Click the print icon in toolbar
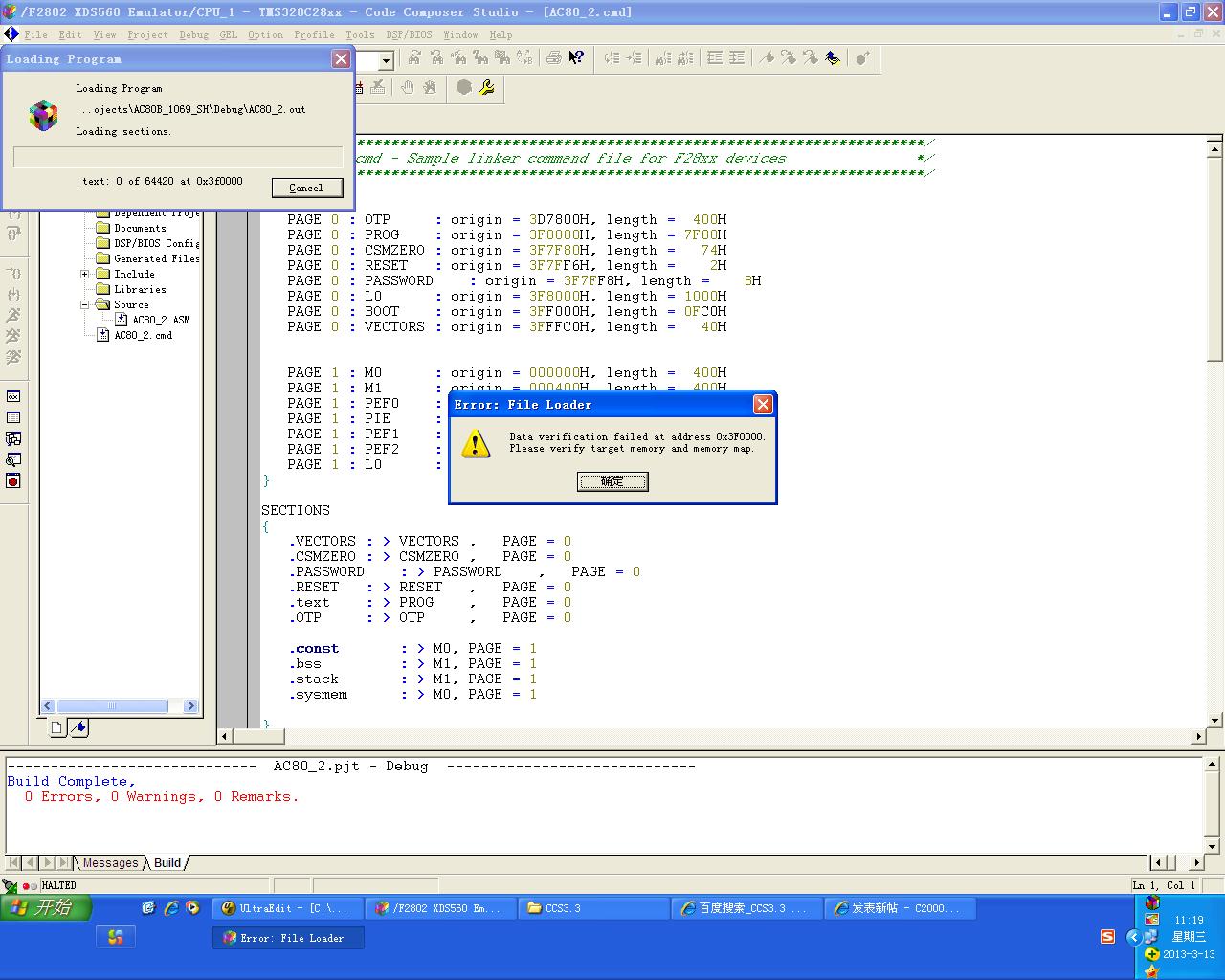The width and height of the screenshot is (1225, 980). tap(553, 58)
